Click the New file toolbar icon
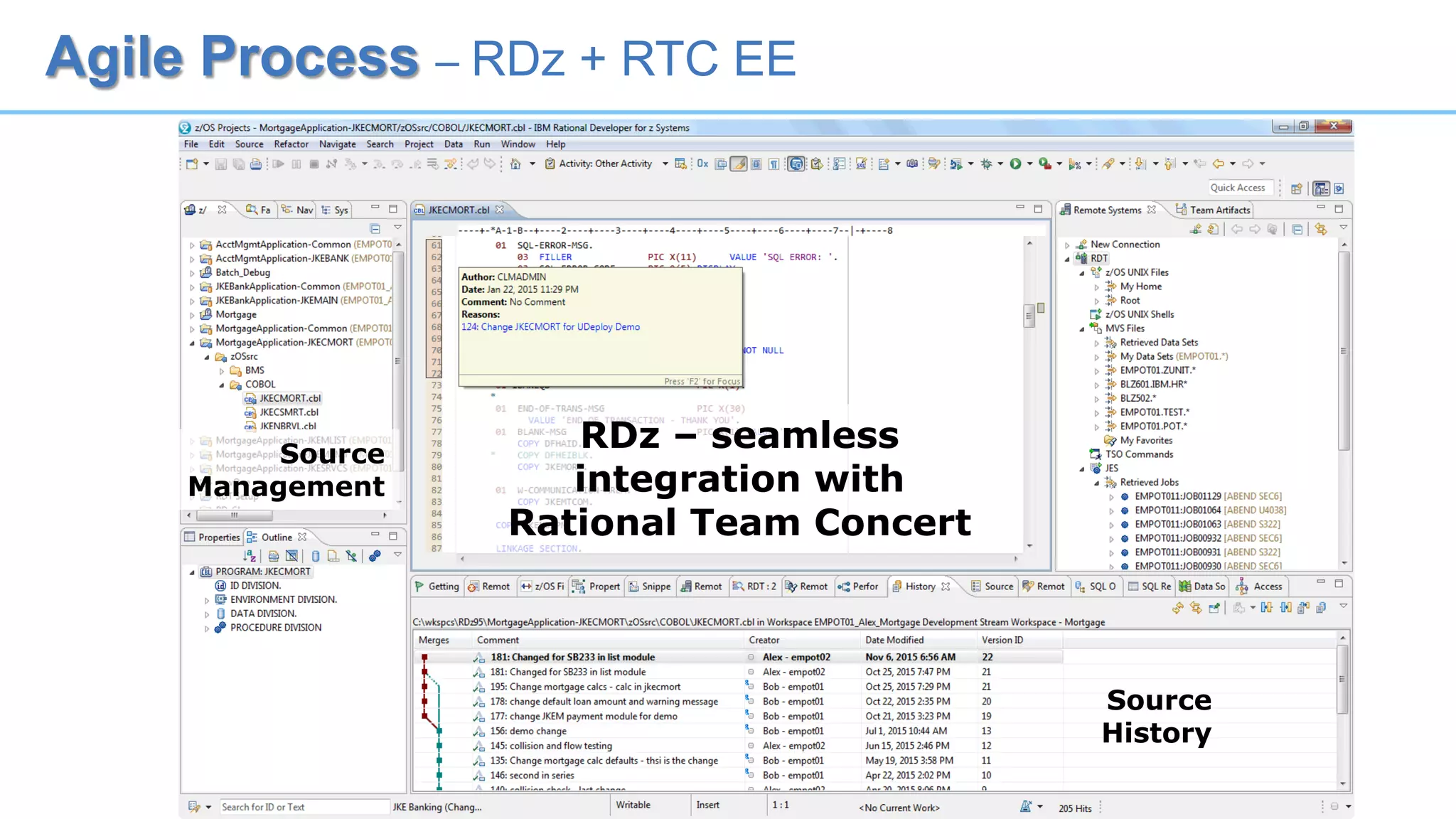 (x=192, y=164)
